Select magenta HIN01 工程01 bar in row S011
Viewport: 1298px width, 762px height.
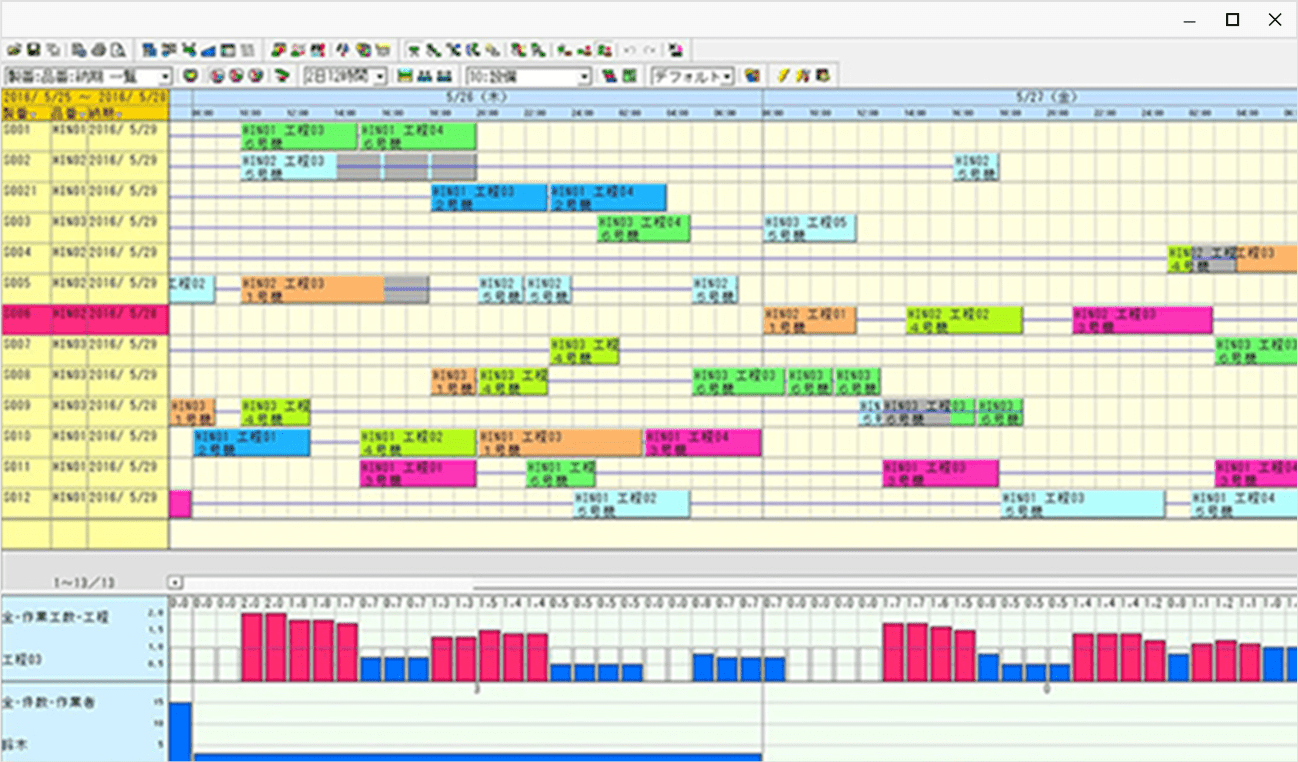coord(418,474)
